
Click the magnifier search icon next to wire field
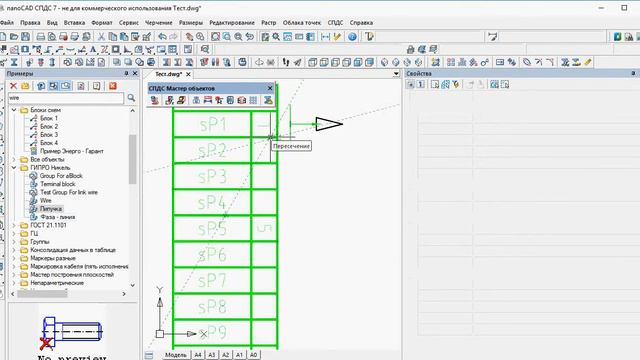pos(131,98)
